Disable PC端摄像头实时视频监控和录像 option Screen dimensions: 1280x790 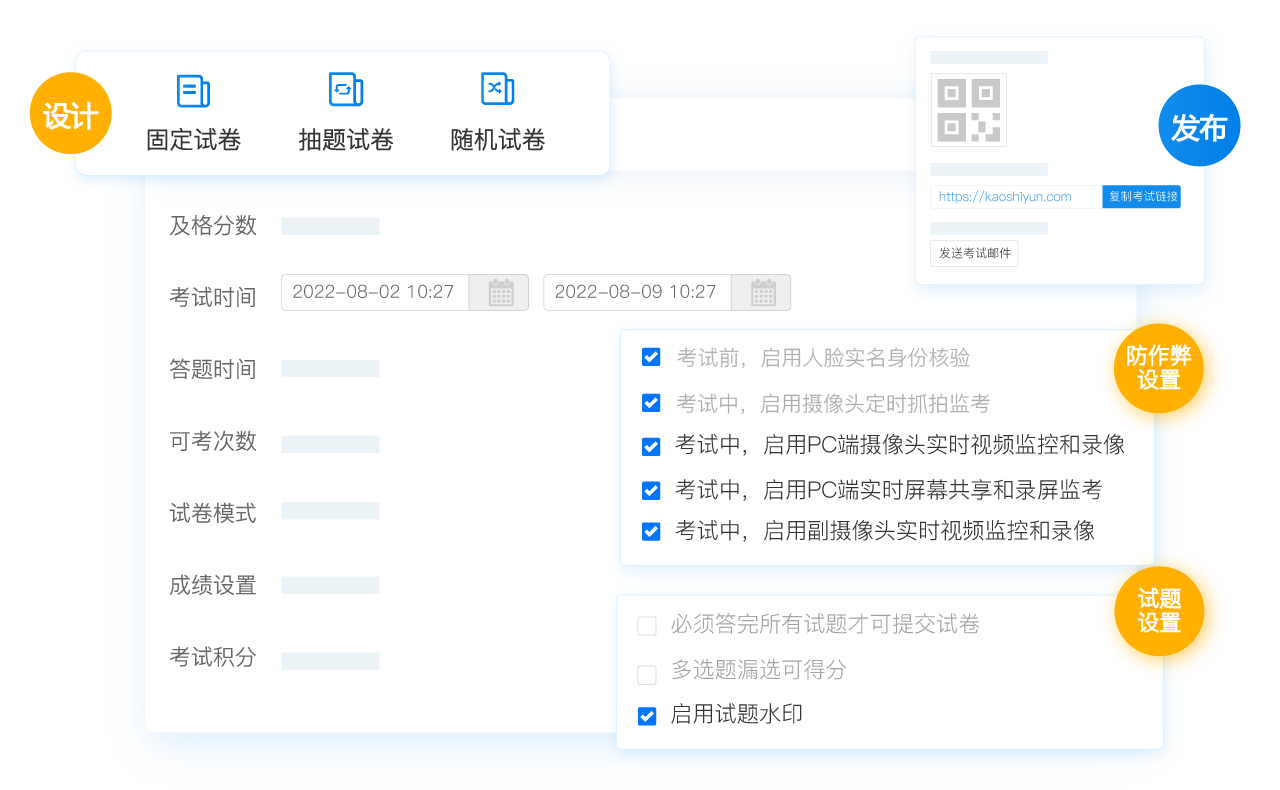(651, 446)
